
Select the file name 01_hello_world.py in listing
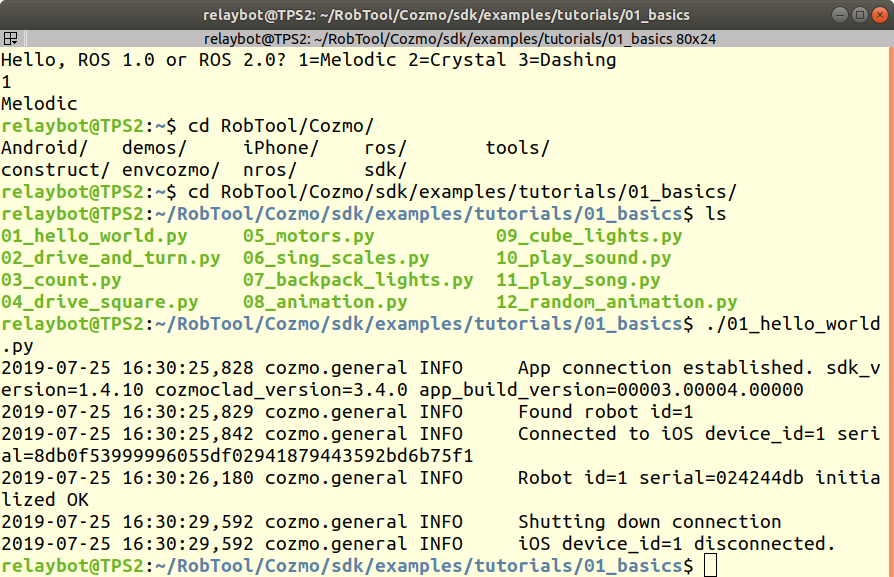click(x=94, y=236)
